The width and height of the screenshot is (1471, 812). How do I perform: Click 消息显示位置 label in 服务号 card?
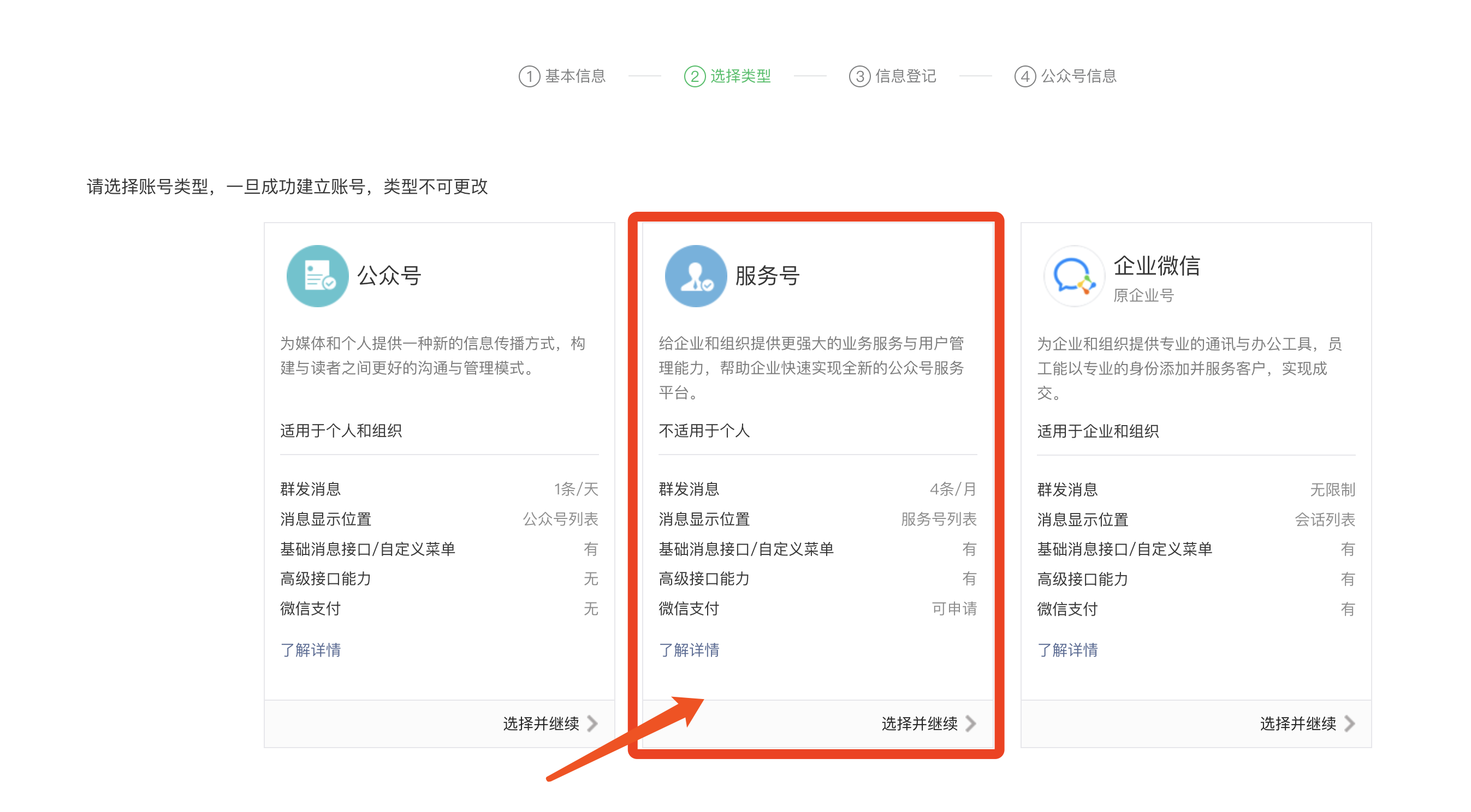(704, 520)
